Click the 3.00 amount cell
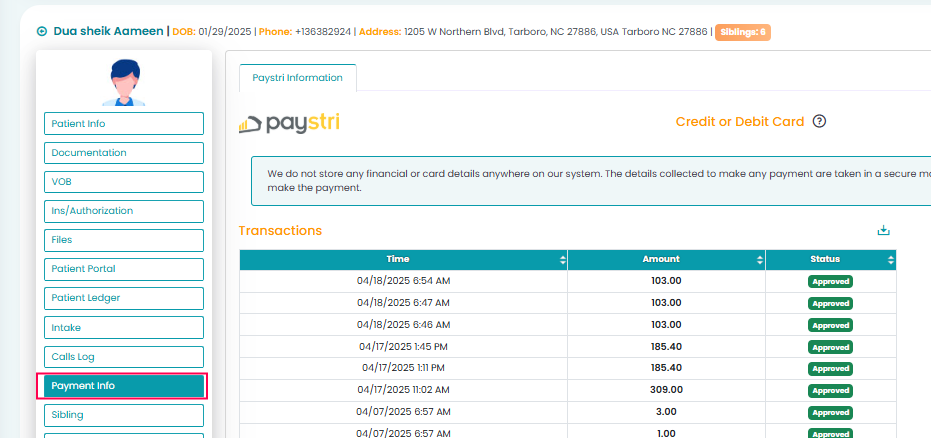This screenshot has width=931, height=438. coord(666,411)
